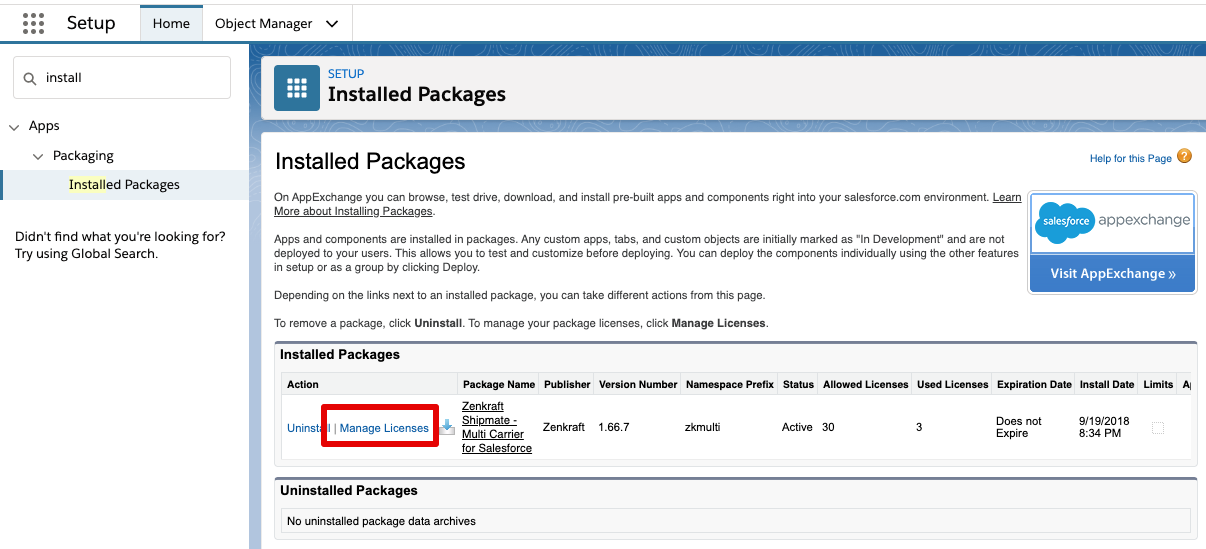Screen dimensions: 1206x549
Task: Click the zkmulti namespace prefix cell
Action: pyautogui.click(x=702, y=428)
